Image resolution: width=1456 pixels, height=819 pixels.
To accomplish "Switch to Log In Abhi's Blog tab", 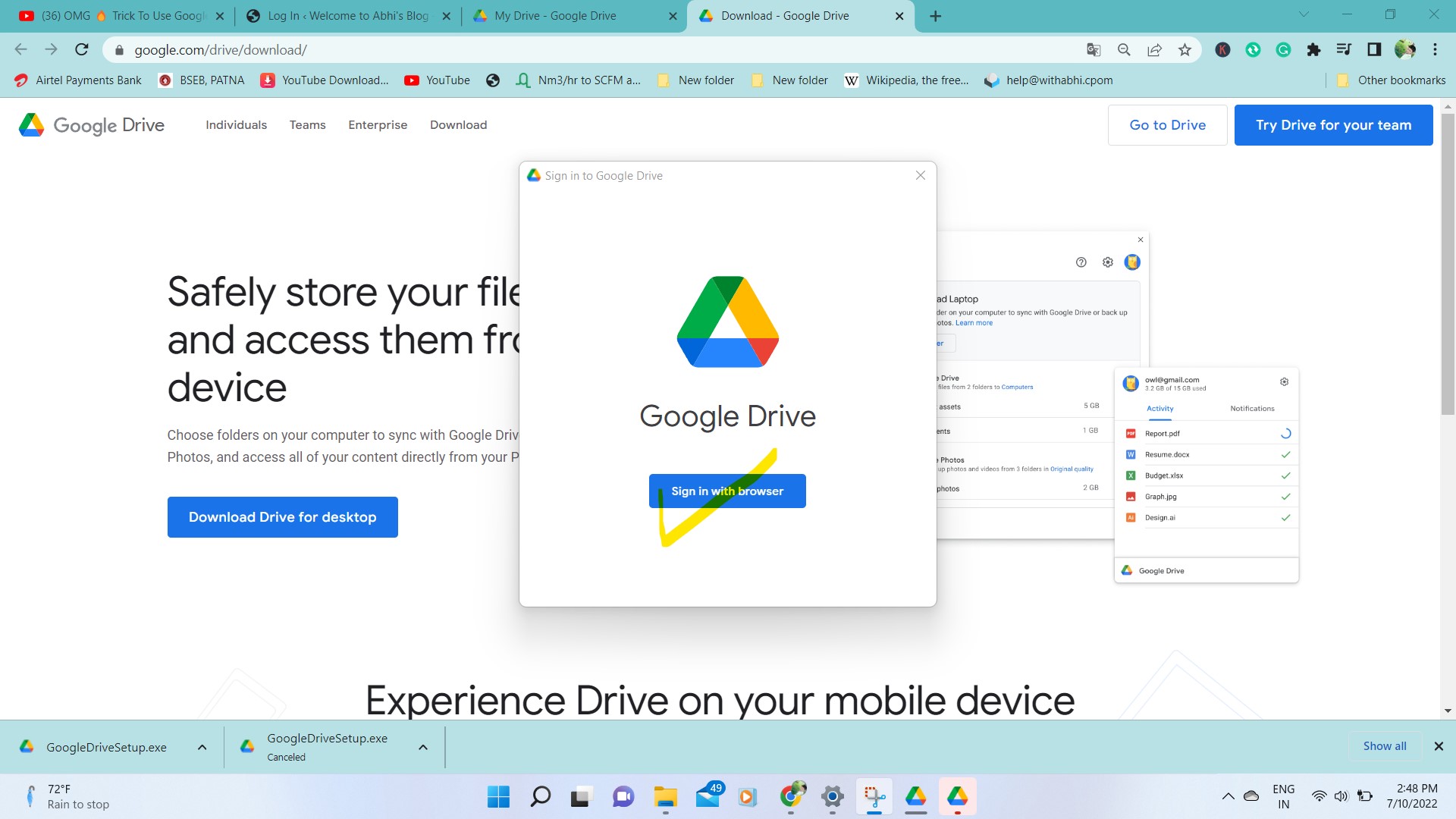I will click(349, 16).
